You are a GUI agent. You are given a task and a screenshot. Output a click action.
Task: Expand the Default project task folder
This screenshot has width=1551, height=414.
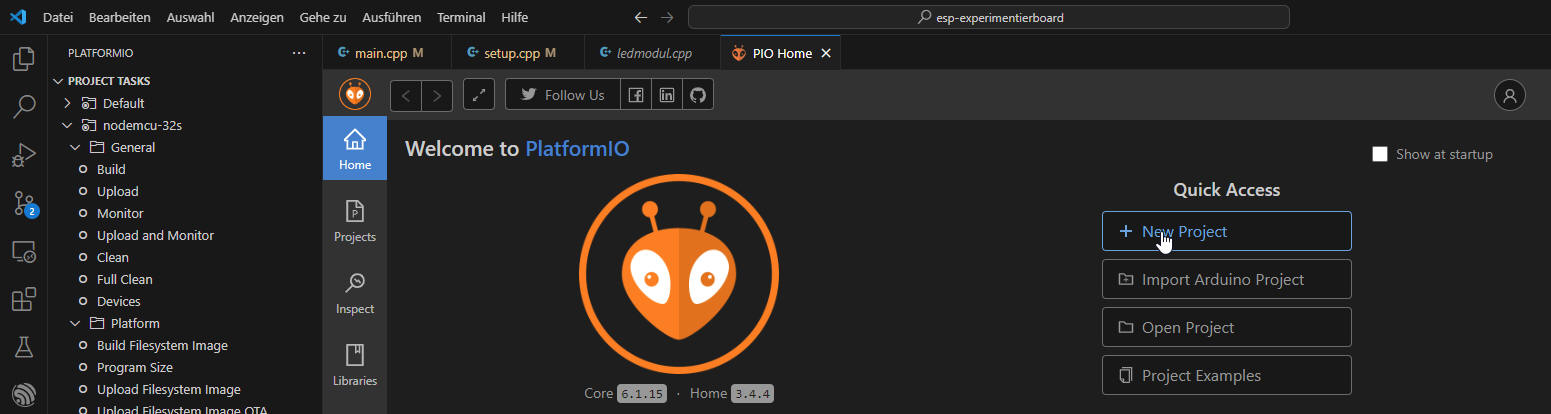tap(68, 103)
